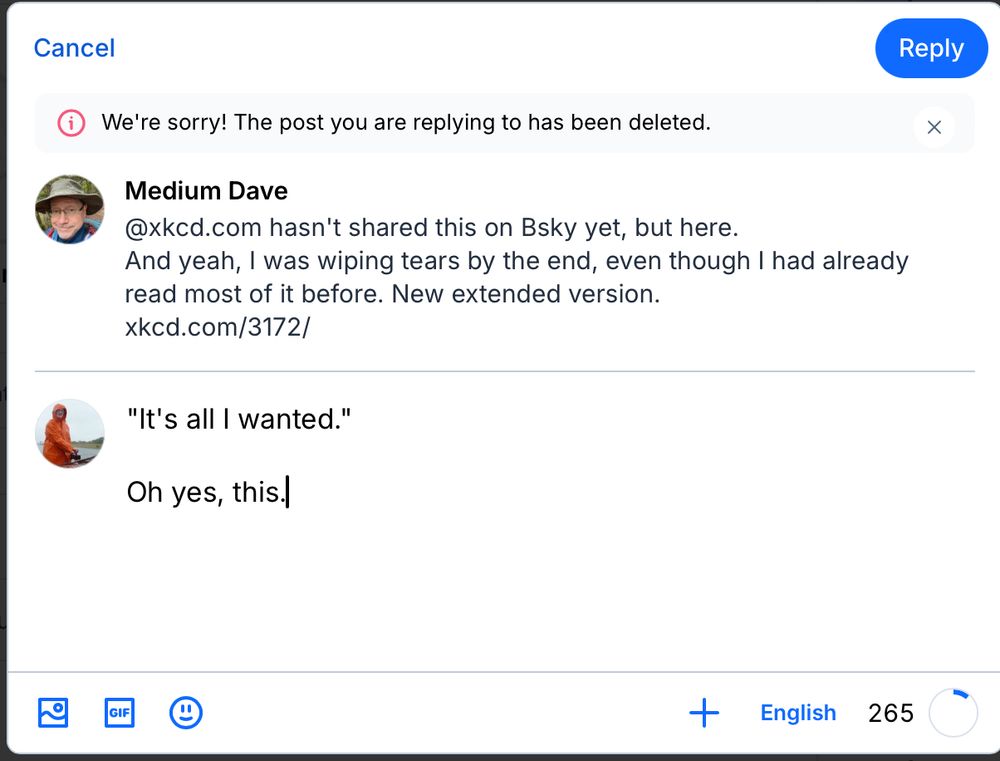Click Cancel to discard the reply
The width and height of the screenshot is (1000, 761).
pos(74,48)
